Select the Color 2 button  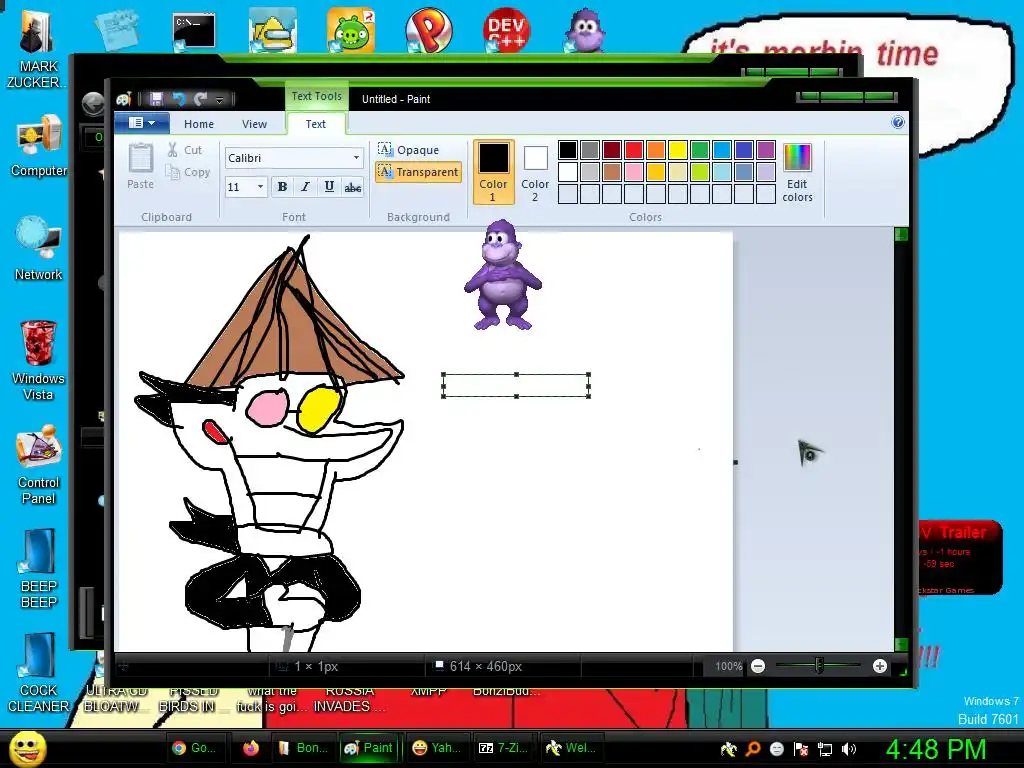535,172
